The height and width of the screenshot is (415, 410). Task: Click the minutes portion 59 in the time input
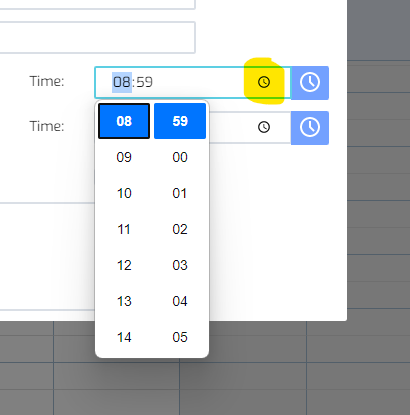click(x=144, y=82)
